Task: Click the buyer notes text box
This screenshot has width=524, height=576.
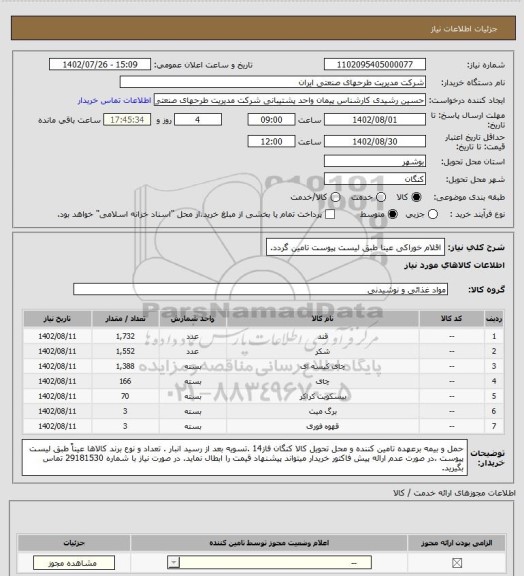Action: pos(245,457)
